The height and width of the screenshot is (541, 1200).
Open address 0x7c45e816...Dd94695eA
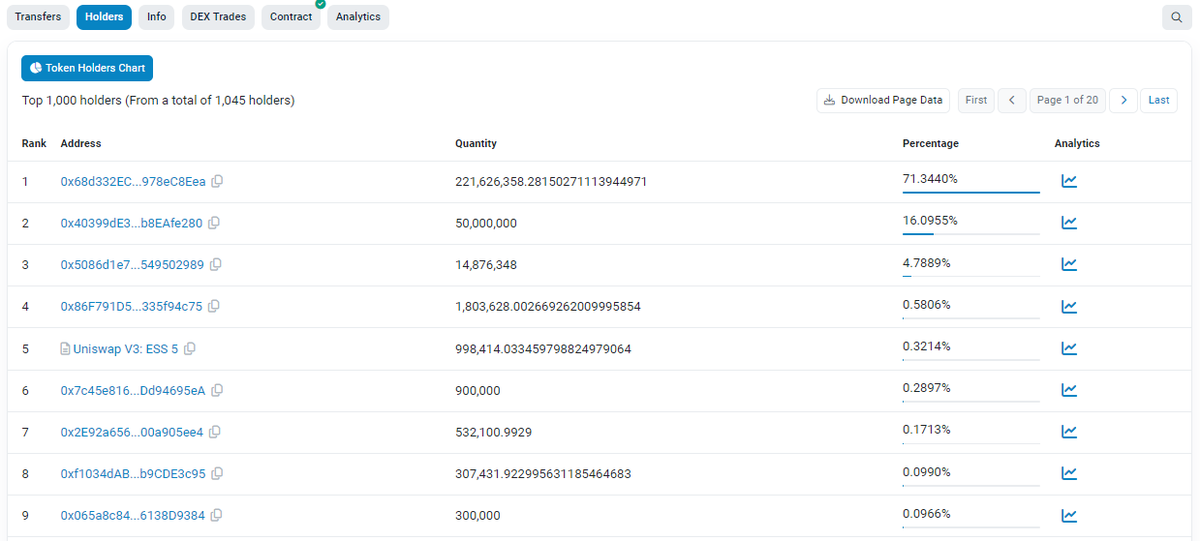pyautogui.click(x=133, y=390)
